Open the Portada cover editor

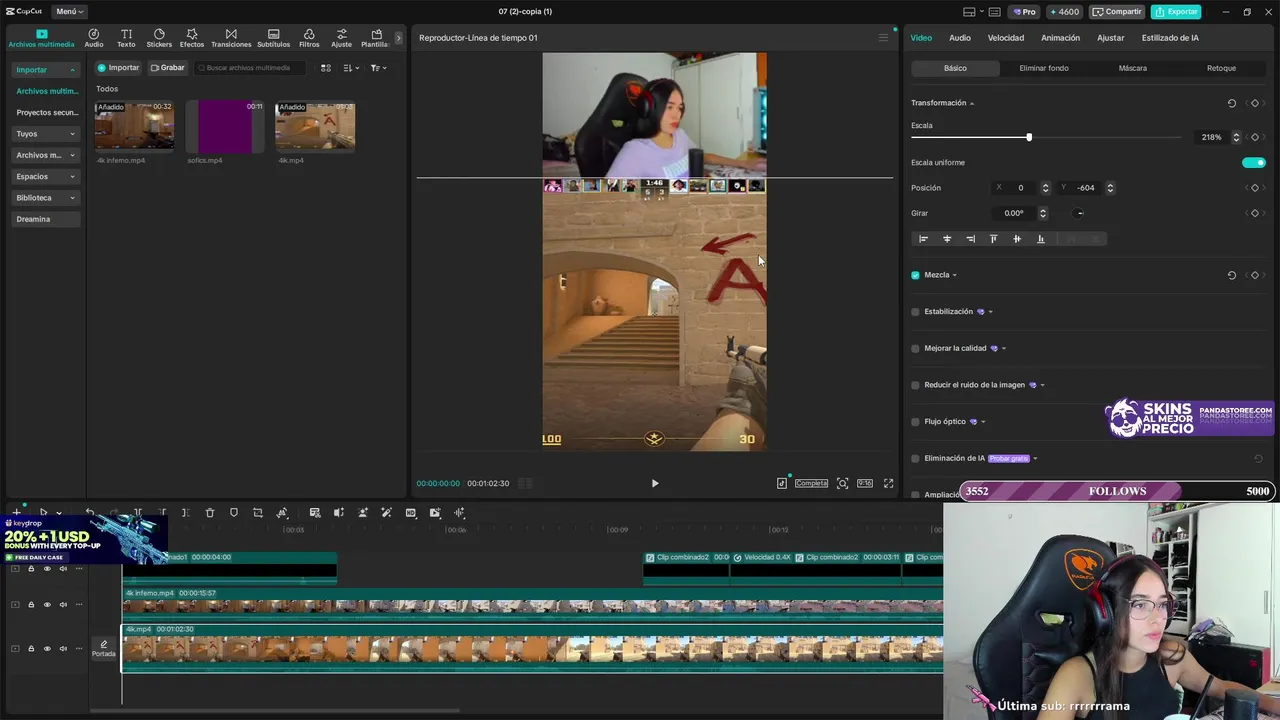coord(104,649)
